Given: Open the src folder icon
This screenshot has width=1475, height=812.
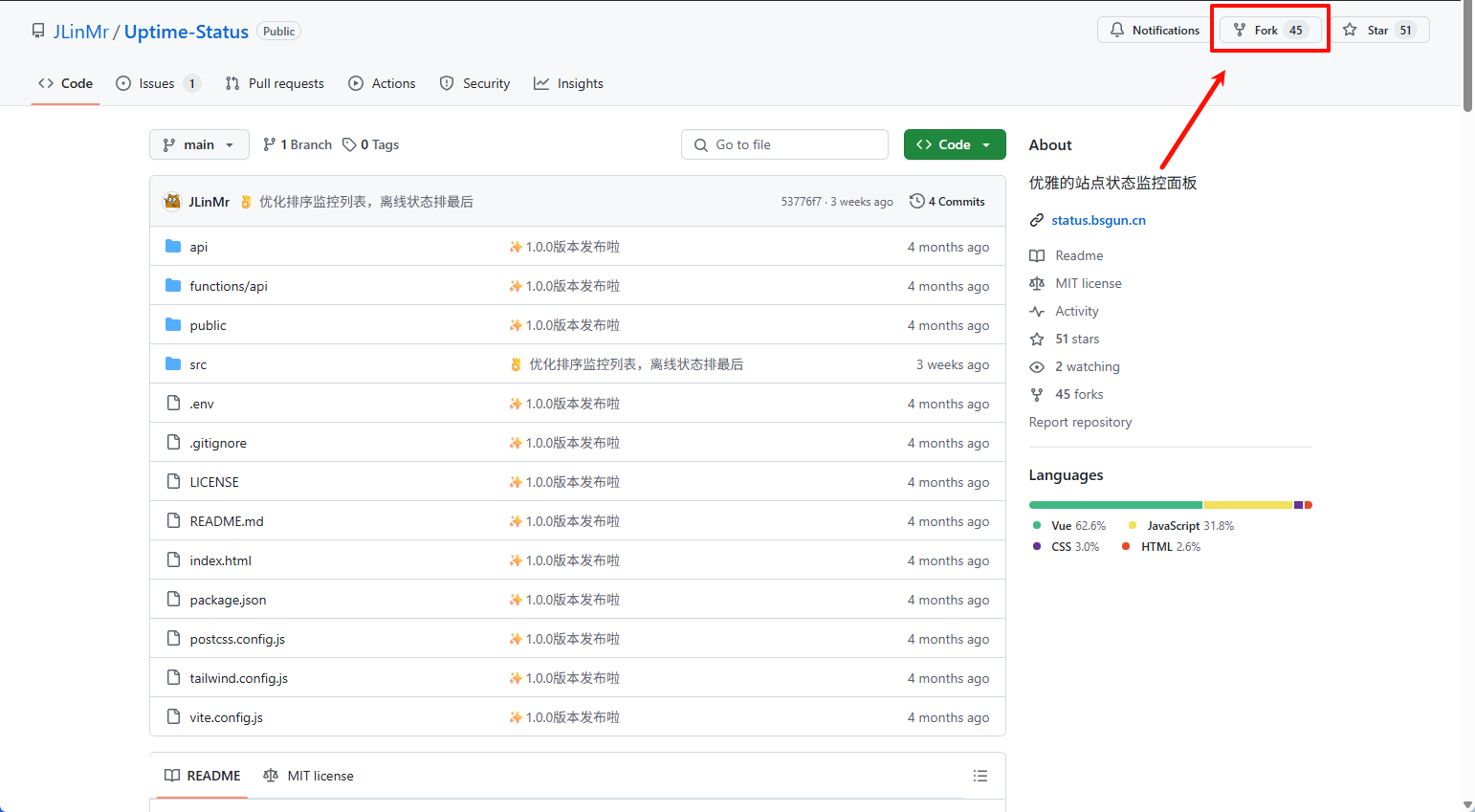Looking at the screenshot, I should pos(173,364).
